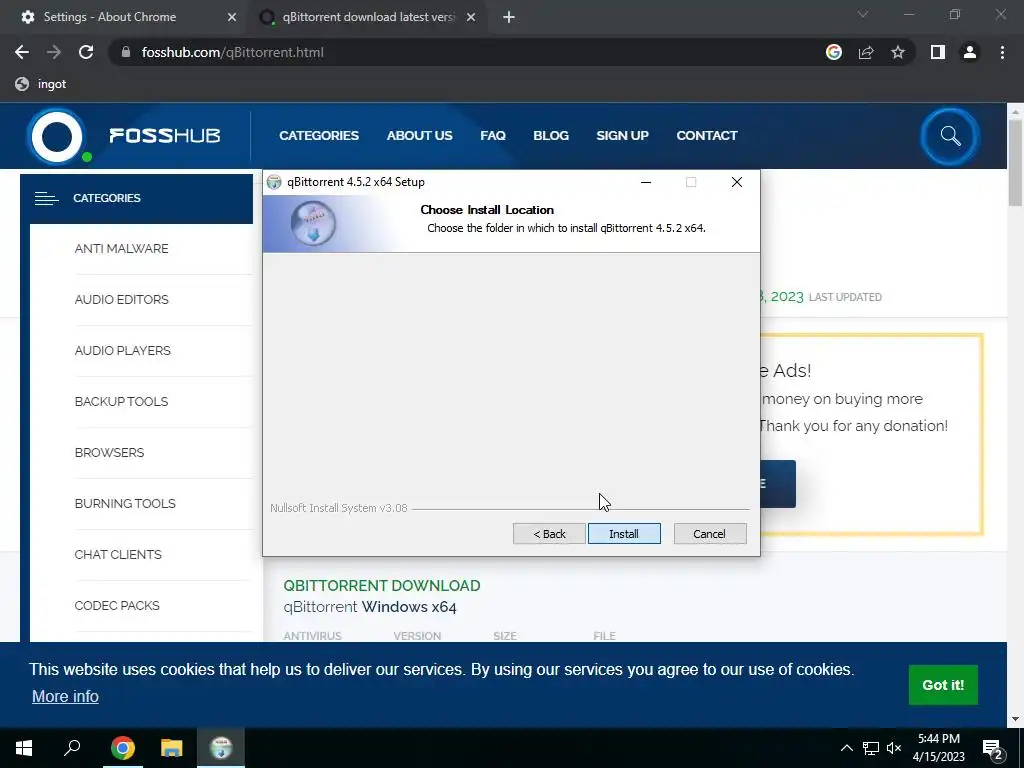Open a new Chrome tab
The width and height of the screenshot is (1024, 768).
tap(509, 18)
